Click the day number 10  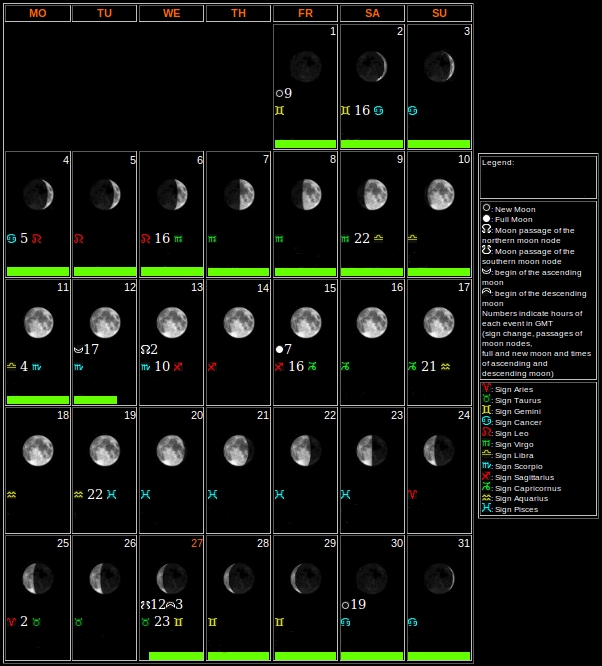(464, 159)
